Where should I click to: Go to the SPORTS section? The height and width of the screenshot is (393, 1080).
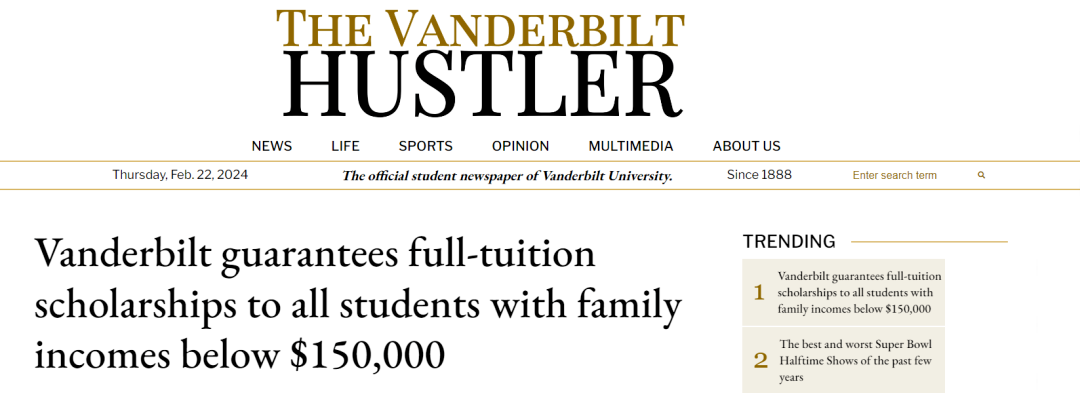point(426,147)
